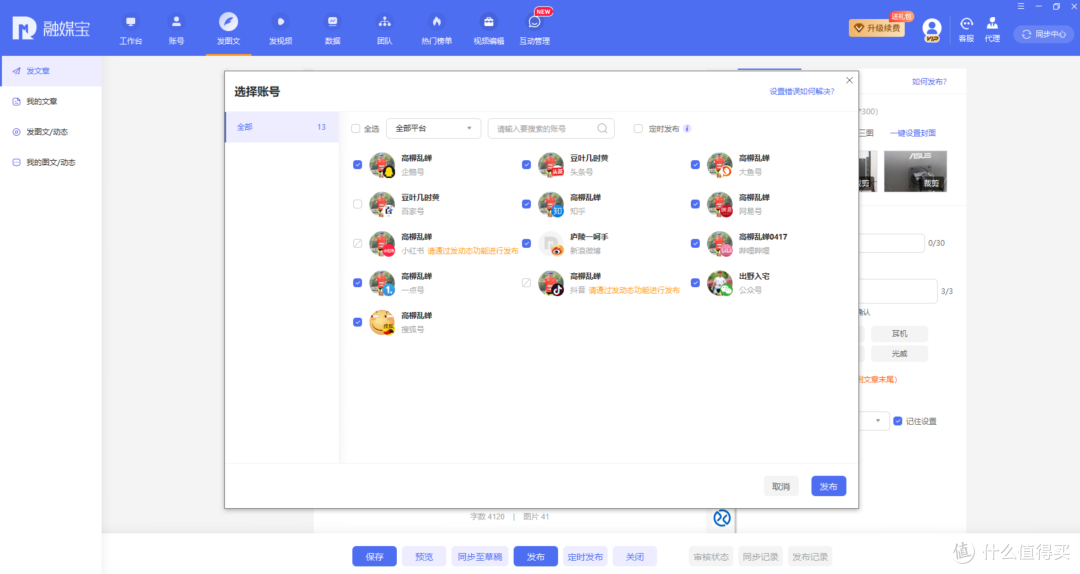
Task: Open the 设置错误如何解决? link
Action: pyautogui.click(x=802, y=91)
